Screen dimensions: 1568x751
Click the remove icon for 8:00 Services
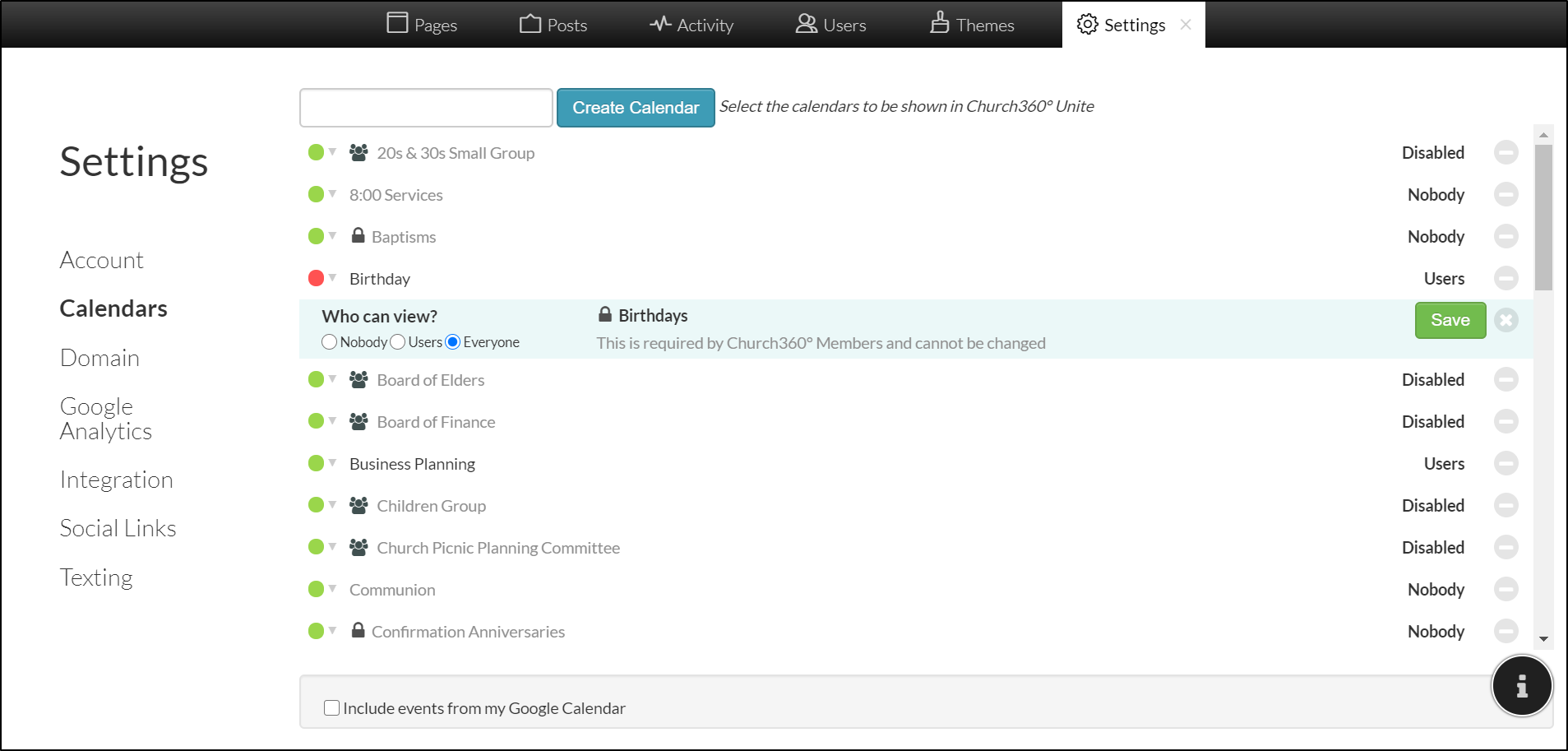coord(1506,195)
